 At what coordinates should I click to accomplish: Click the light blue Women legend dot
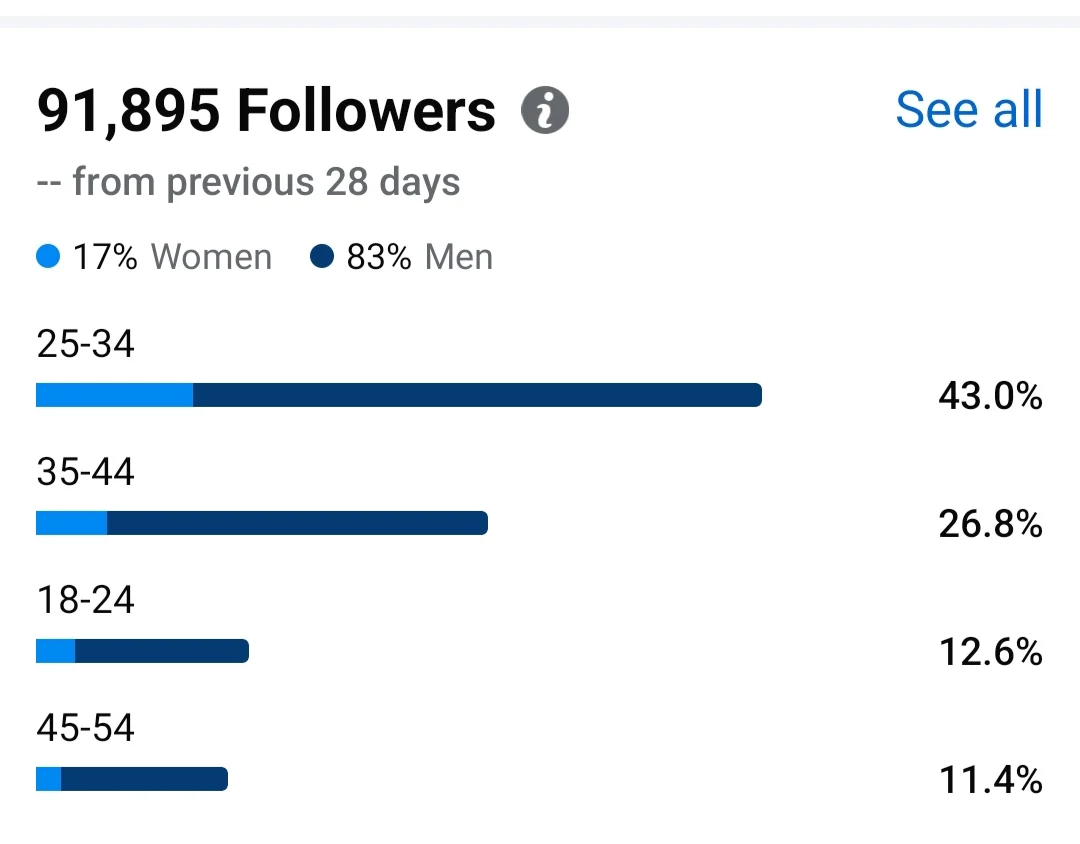(48, 256)
